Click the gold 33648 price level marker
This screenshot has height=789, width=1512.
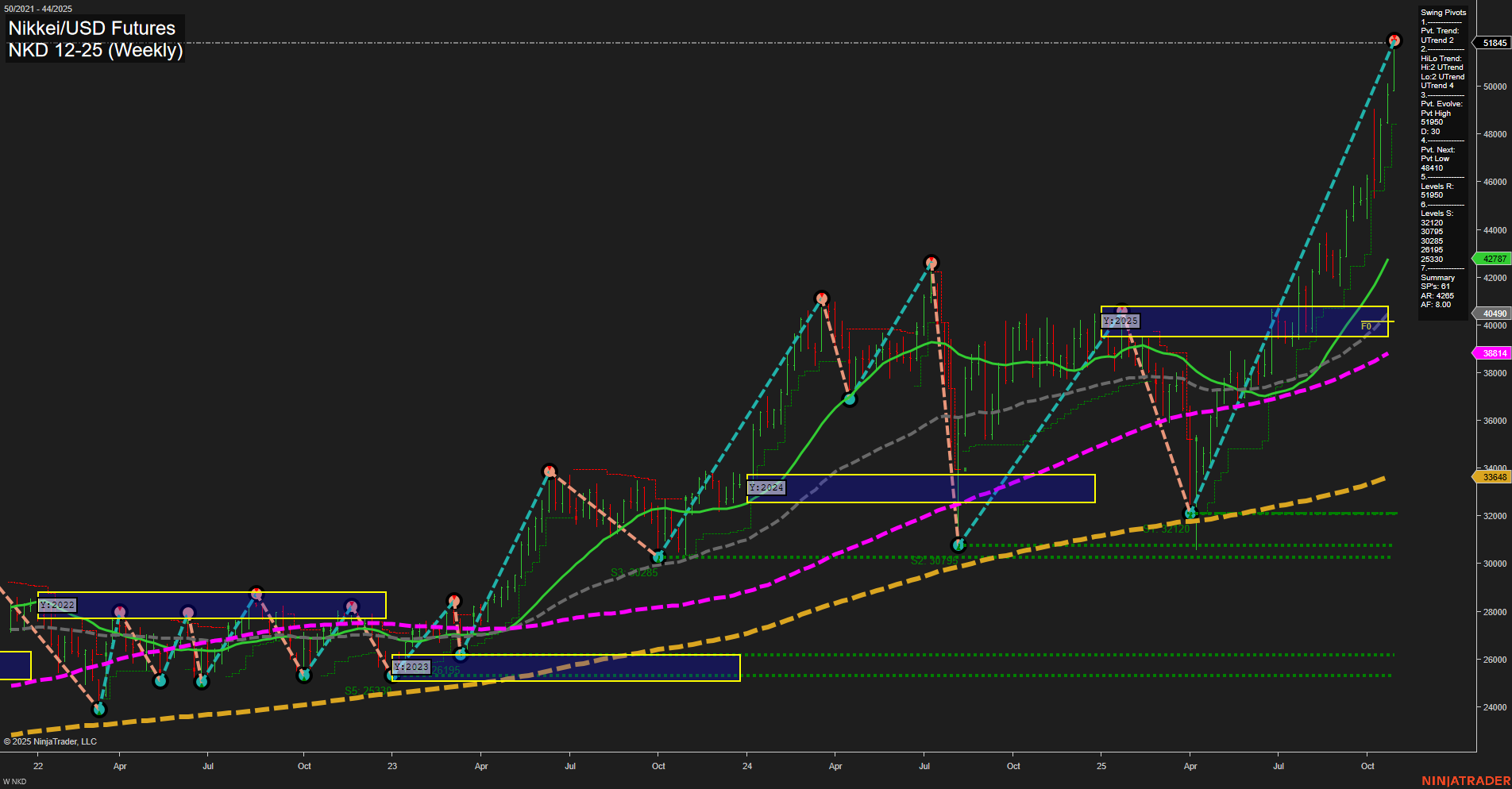point(1492,477)
